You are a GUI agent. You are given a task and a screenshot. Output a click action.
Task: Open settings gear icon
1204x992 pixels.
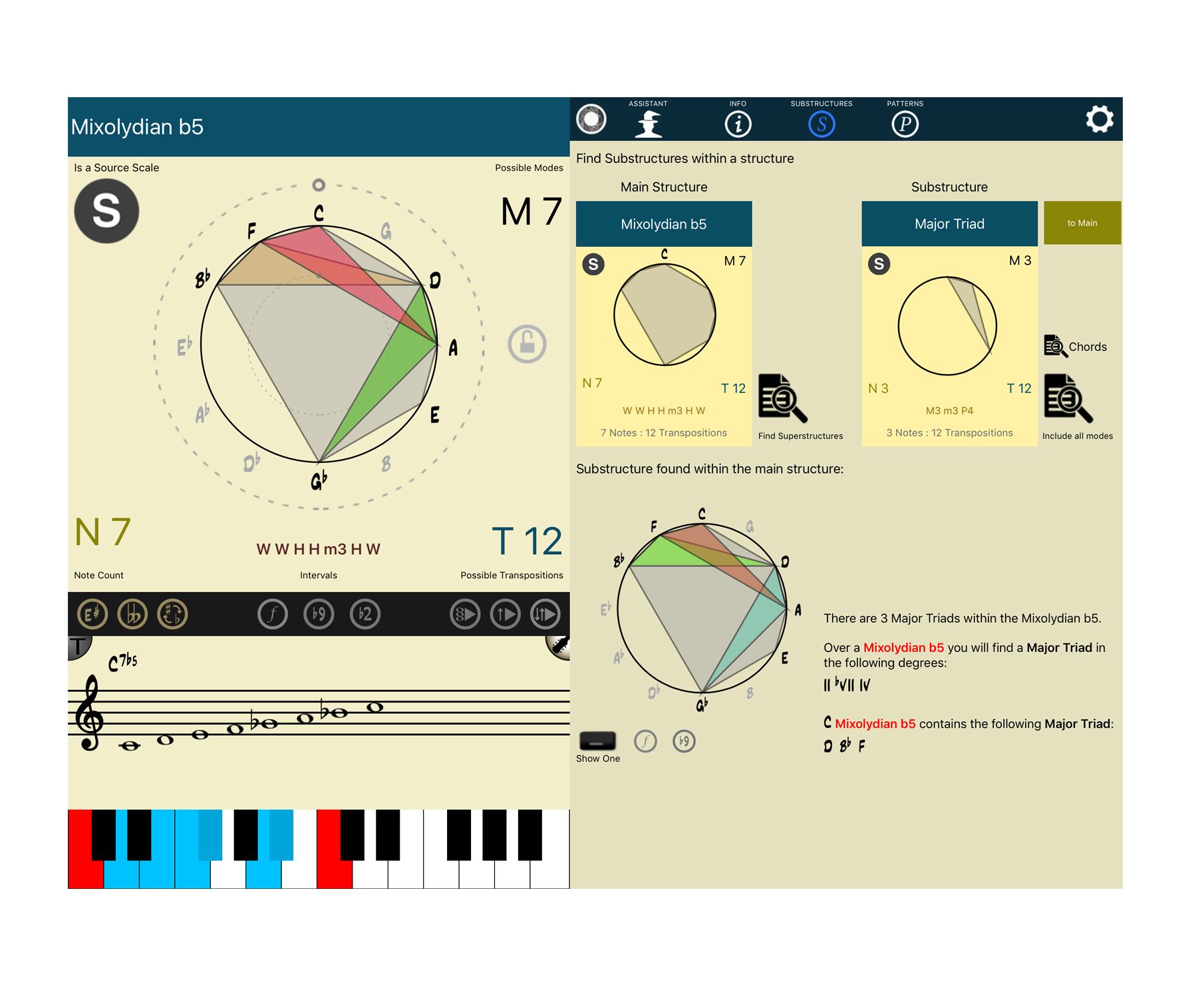click(x=1099, y=119)
